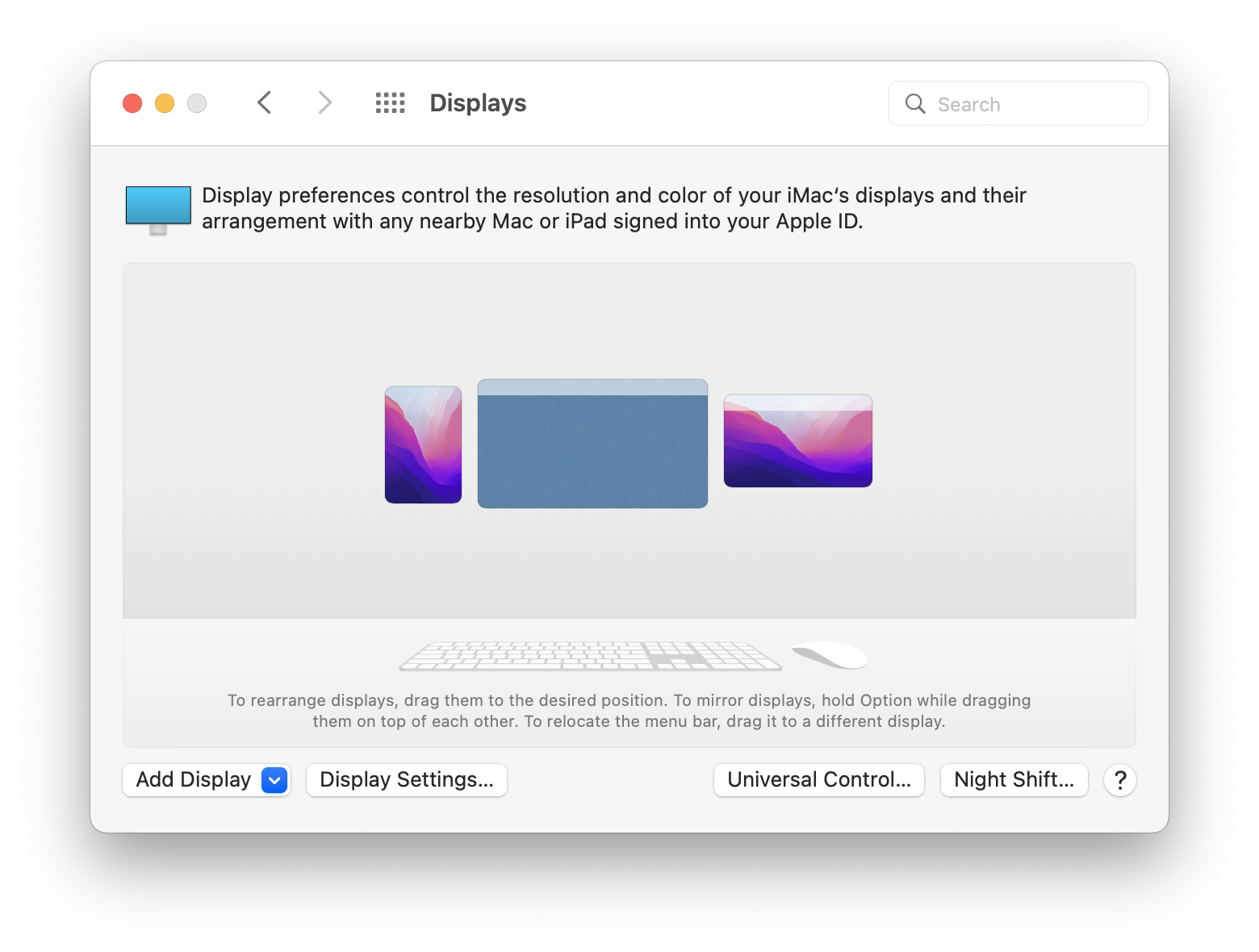Click the 'Display preferences control' description text
The height and width of the screenshot is (952, 1259).
613,208
